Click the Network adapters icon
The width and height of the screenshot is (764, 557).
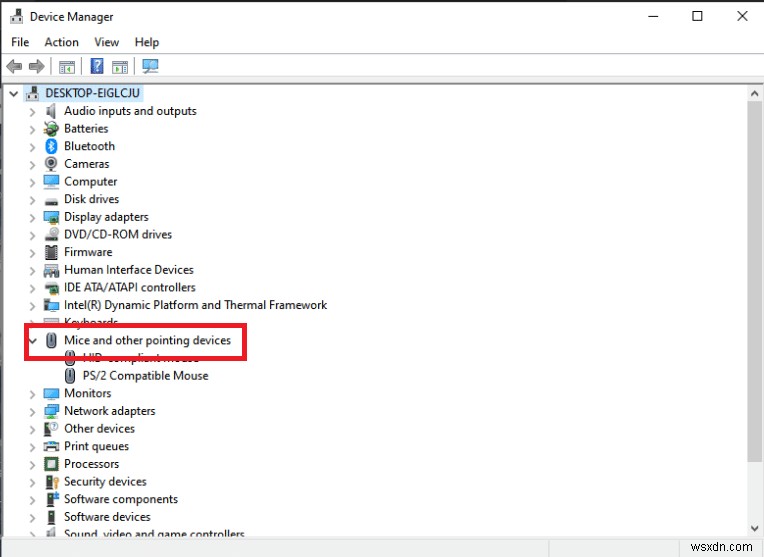[x=51, y=411]
